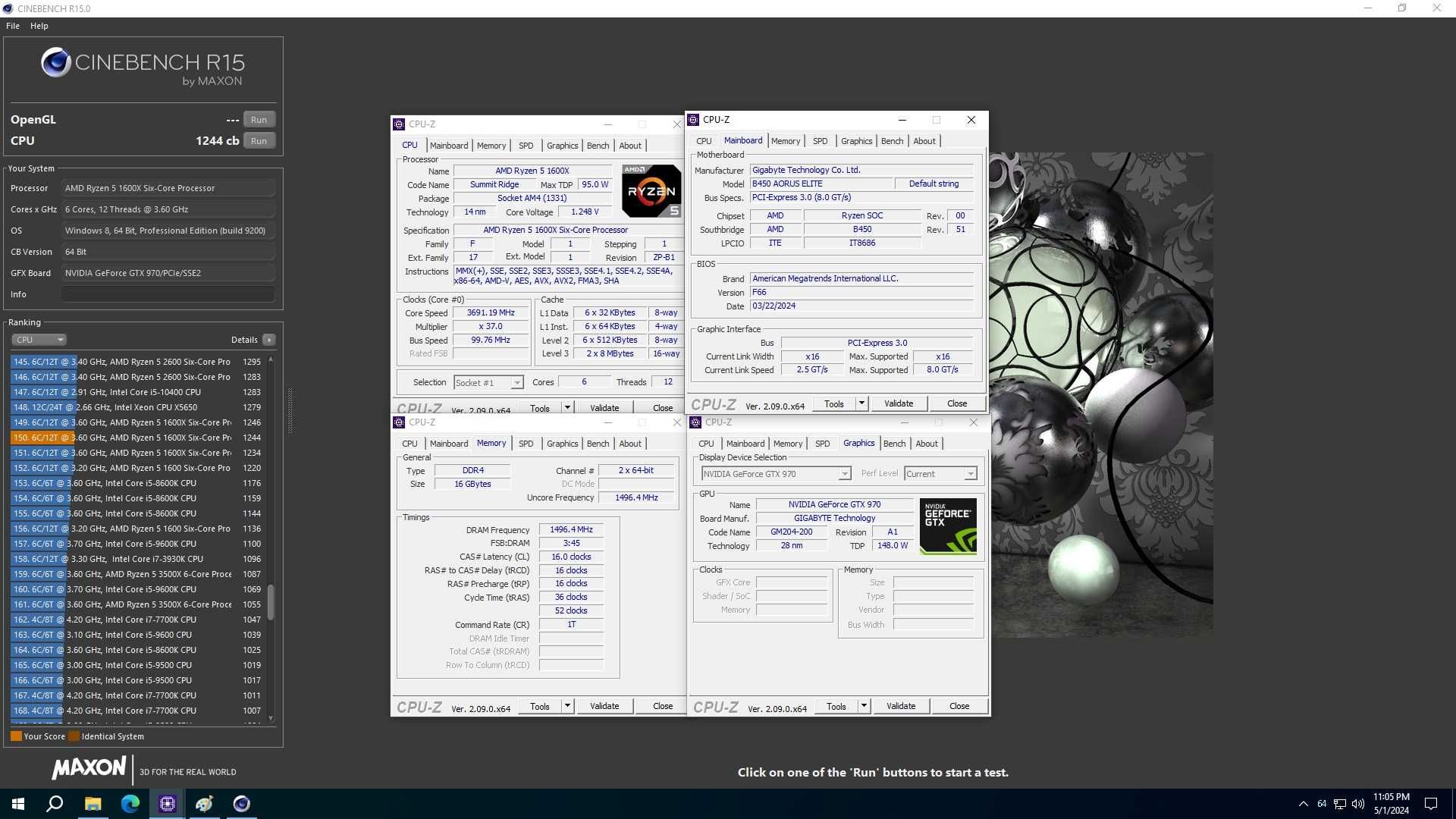Click the Your Score legend swatch
This screenshot has width=1456, height=819.
pos(16,736)
